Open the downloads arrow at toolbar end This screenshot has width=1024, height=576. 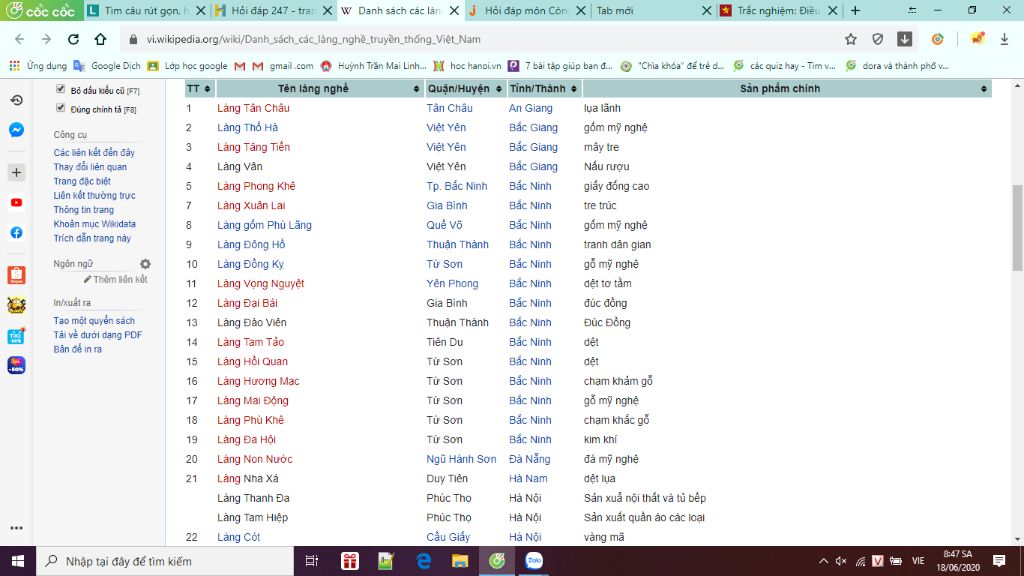pos(1004,39)
